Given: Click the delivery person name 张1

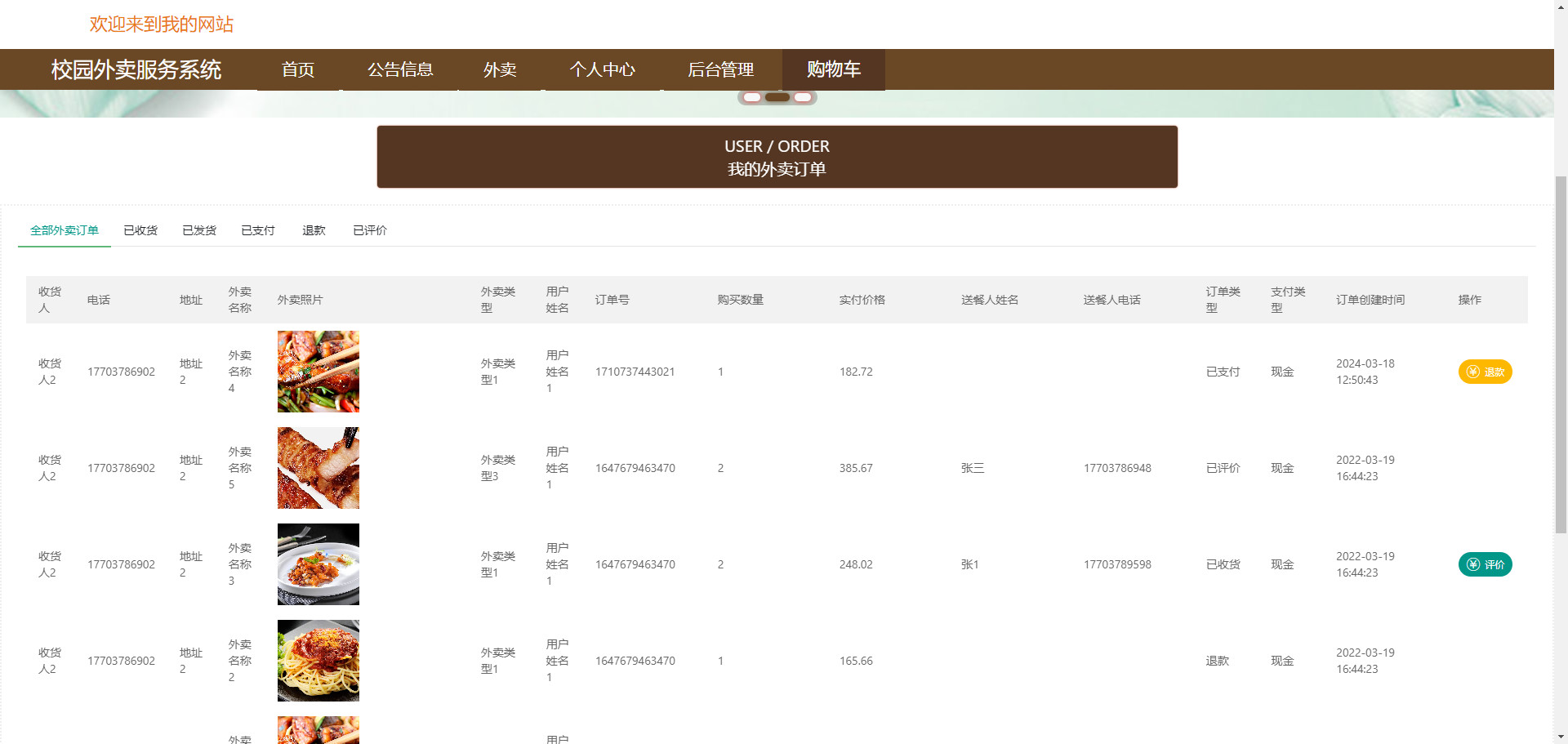Looking at the screenshot, I should (970, 564).
